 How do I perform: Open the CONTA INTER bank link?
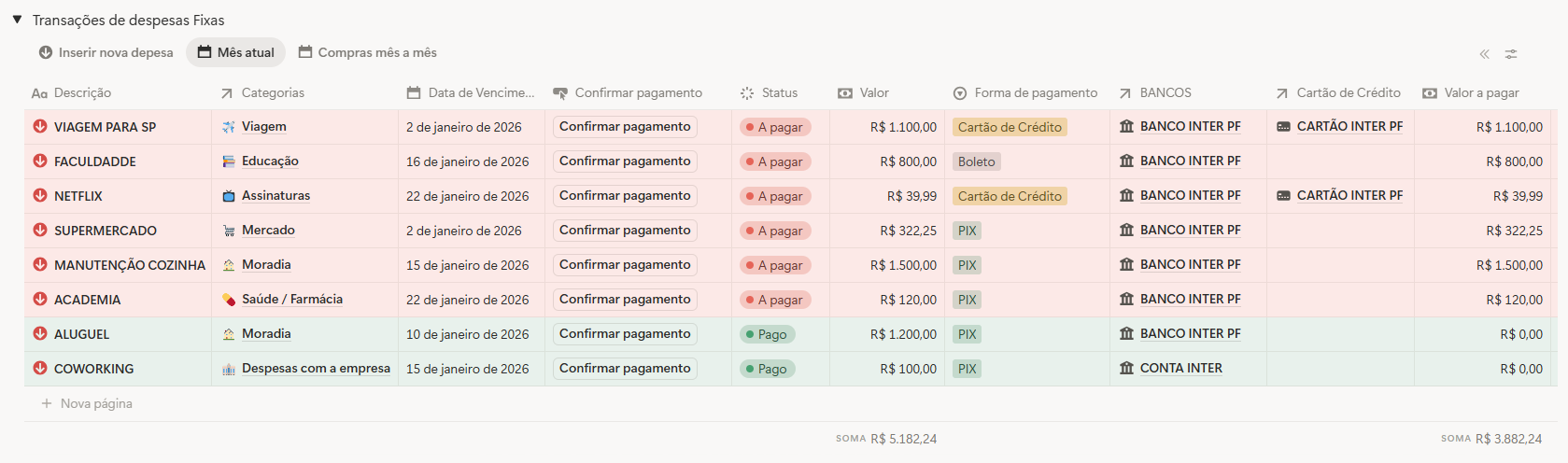(1180, 369)
